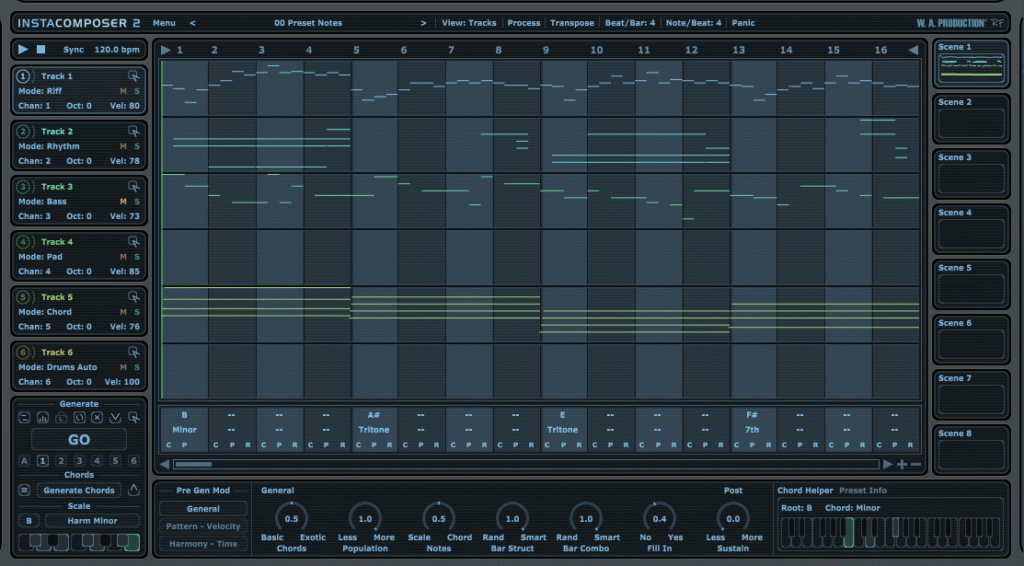Open the Harm Minor scale dropdown
This screenshot has height=566, width=1024.
point(92,521)
